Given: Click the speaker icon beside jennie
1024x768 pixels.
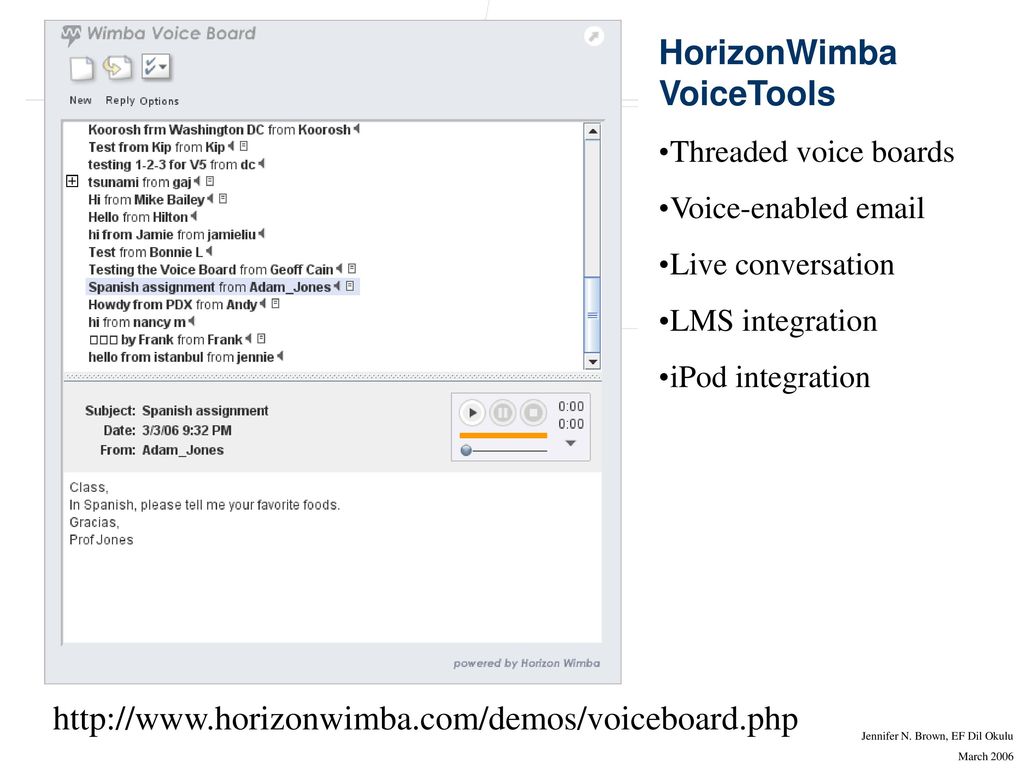Looking at the screenshot, I should click(280, 357).
